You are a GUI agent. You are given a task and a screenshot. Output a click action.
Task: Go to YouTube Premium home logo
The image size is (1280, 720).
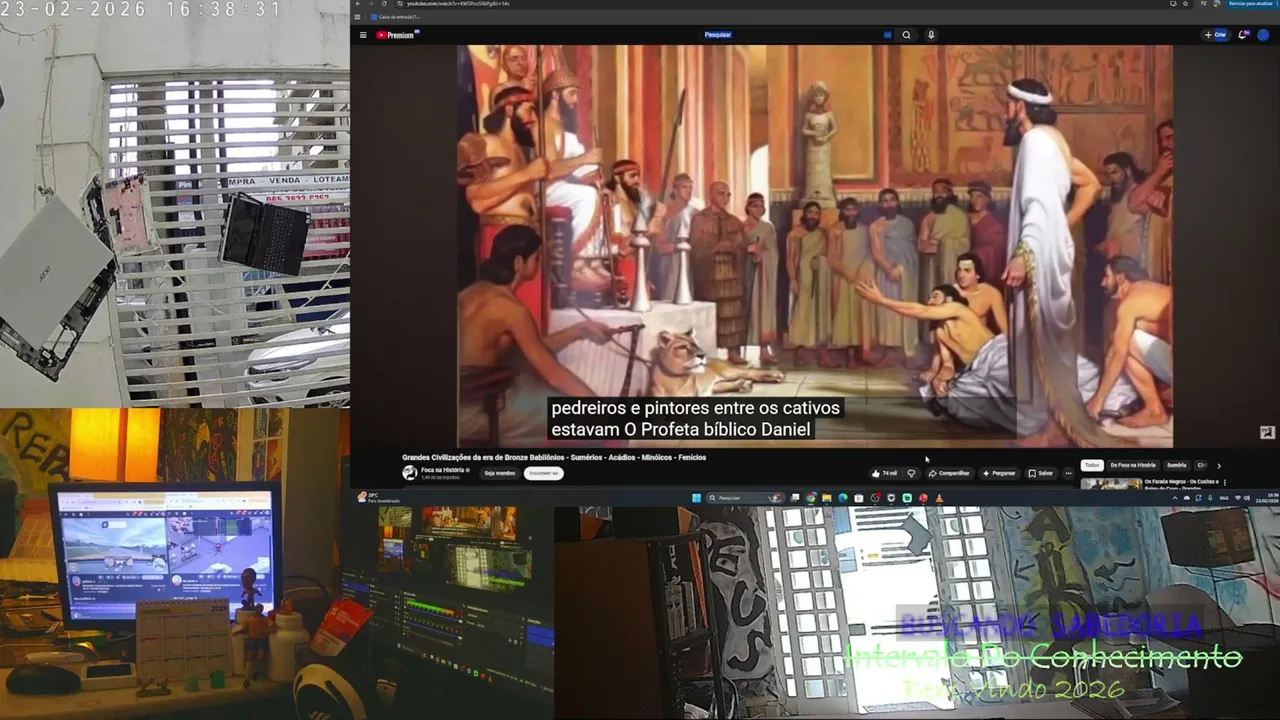(398, 35)
